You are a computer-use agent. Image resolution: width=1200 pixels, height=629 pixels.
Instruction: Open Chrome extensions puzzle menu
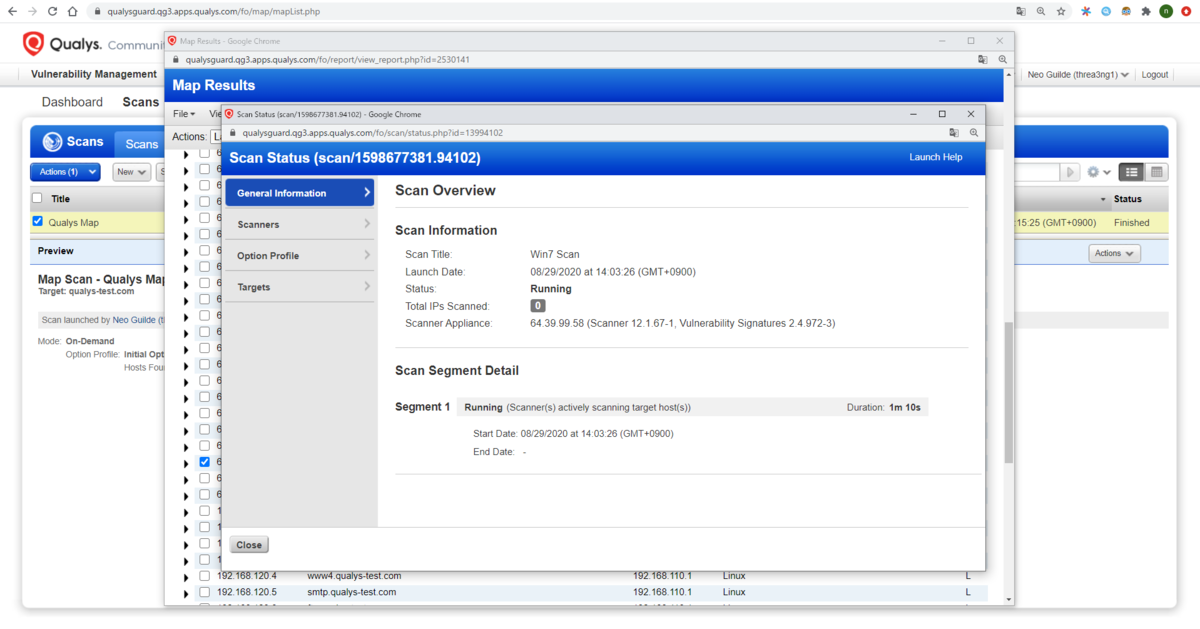pyautogui.click(x=1146, y=12)
